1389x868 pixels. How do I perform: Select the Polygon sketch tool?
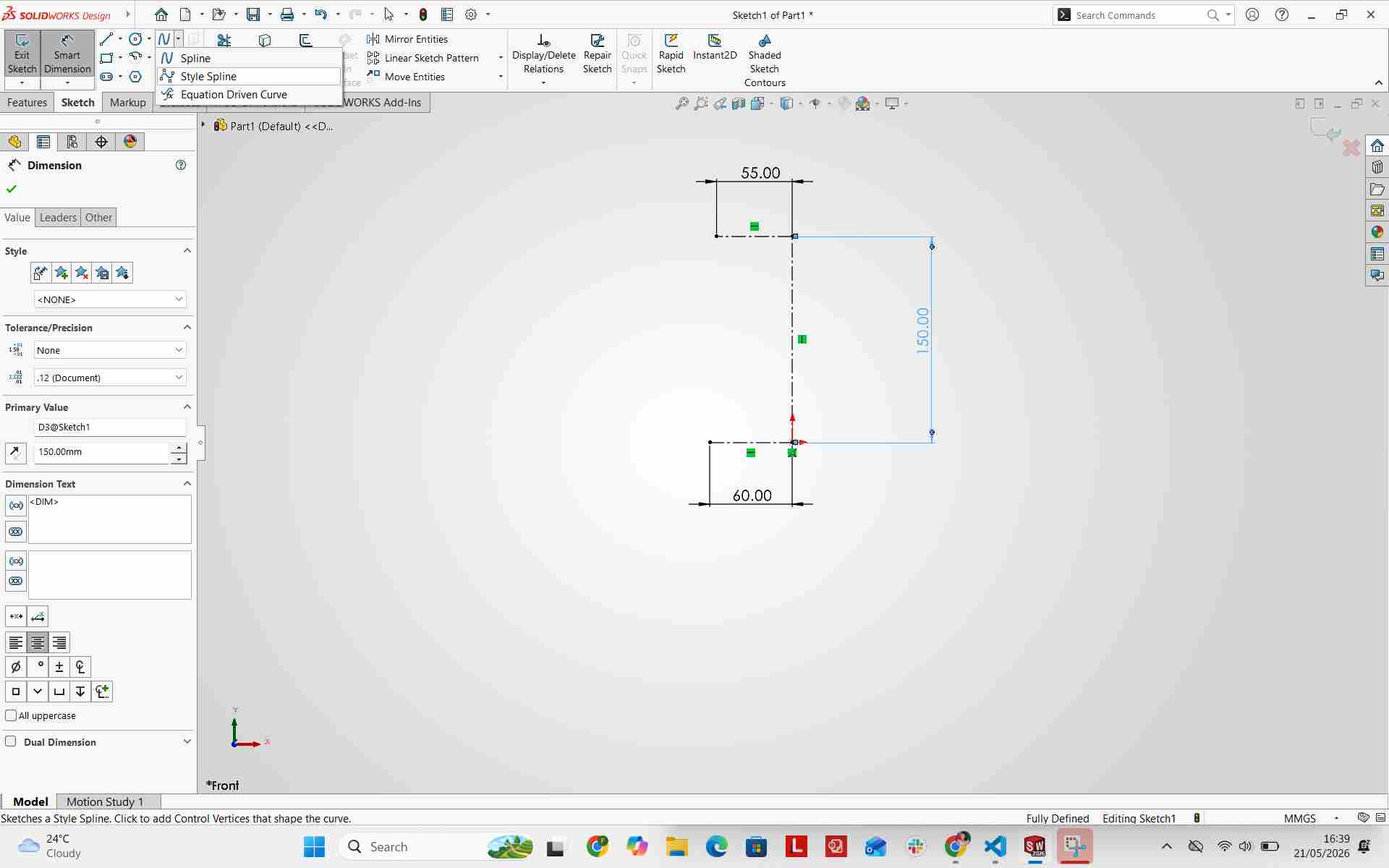coord(135,77)
